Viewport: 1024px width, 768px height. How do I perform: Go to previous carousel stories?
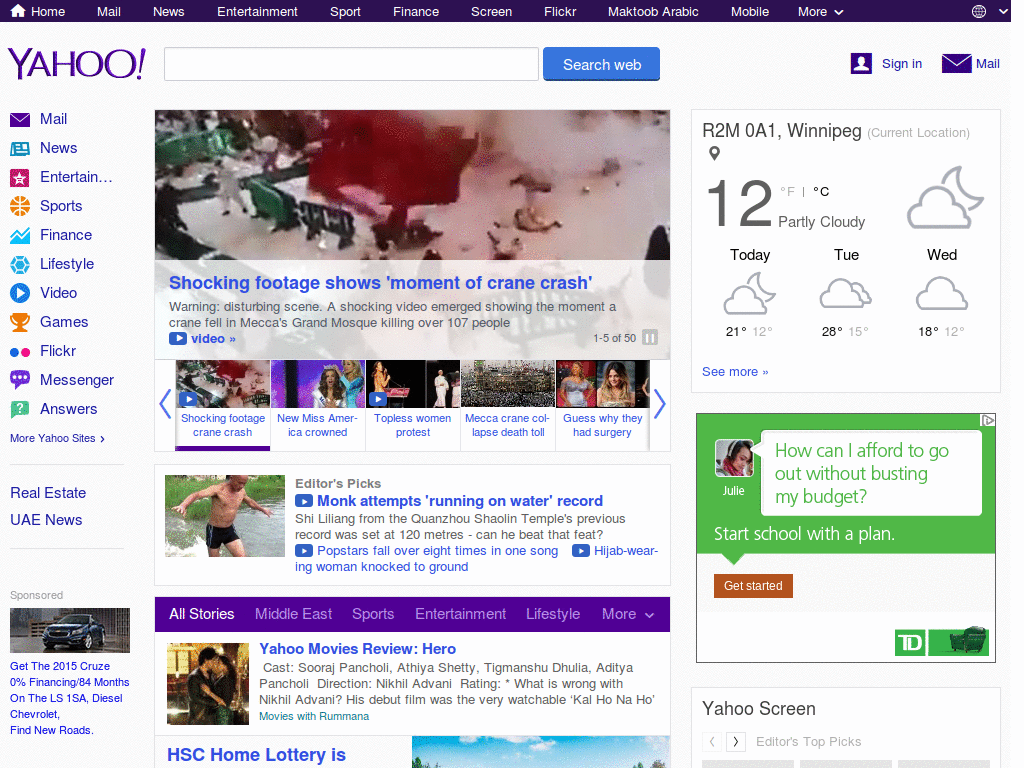pos(165,404)
